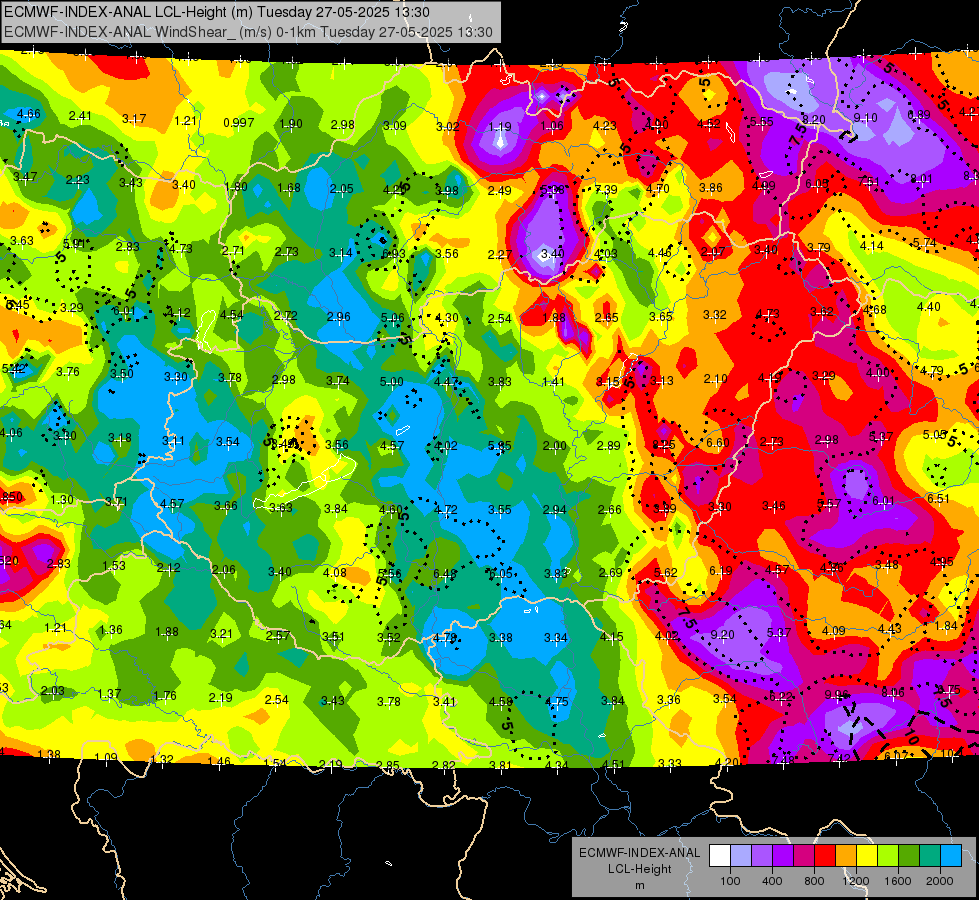Click the grid value 2.27
Screen dimensions: 979x900
pyautogui.click(x=499, y=254)
